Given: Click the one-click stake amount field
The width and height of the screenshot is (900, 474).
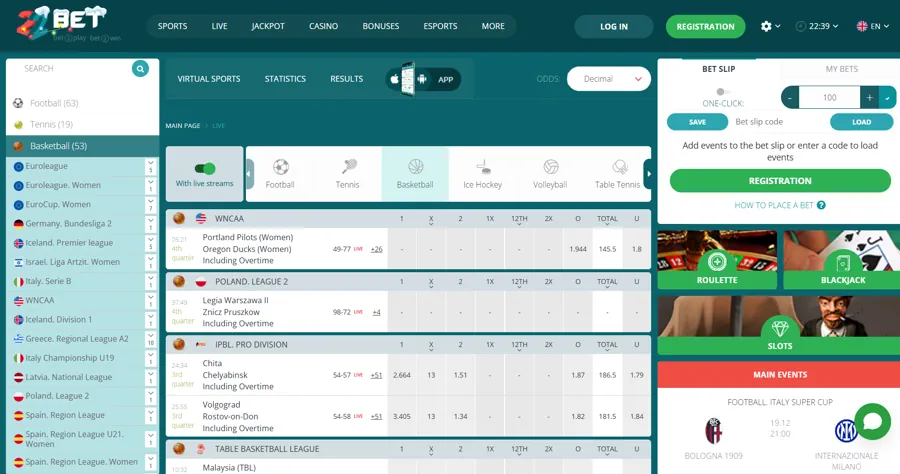Looking at the screenshot, I should point(829,98).
